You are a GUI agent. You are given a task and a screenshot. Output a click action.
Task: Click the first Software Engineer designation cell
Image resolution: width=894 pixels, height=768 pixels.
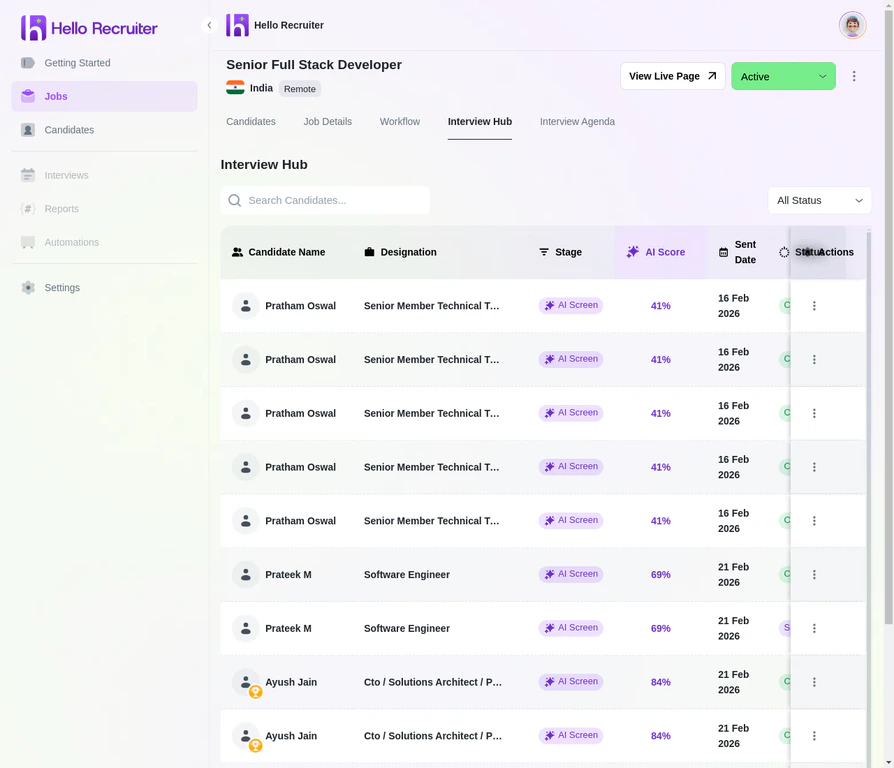point(407,575)
